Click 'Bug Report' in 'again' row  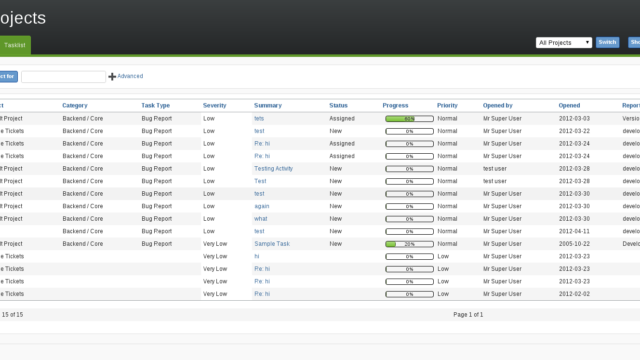(x=157, y=206)
